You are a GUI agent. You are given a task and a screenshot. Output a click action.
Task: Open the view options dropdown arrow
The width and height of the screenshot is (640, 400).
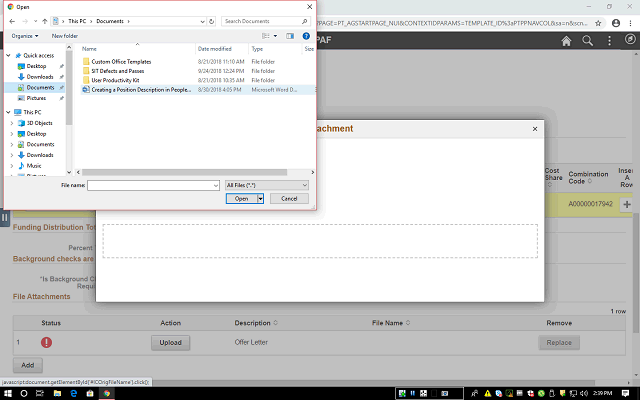tap(276, 36)
